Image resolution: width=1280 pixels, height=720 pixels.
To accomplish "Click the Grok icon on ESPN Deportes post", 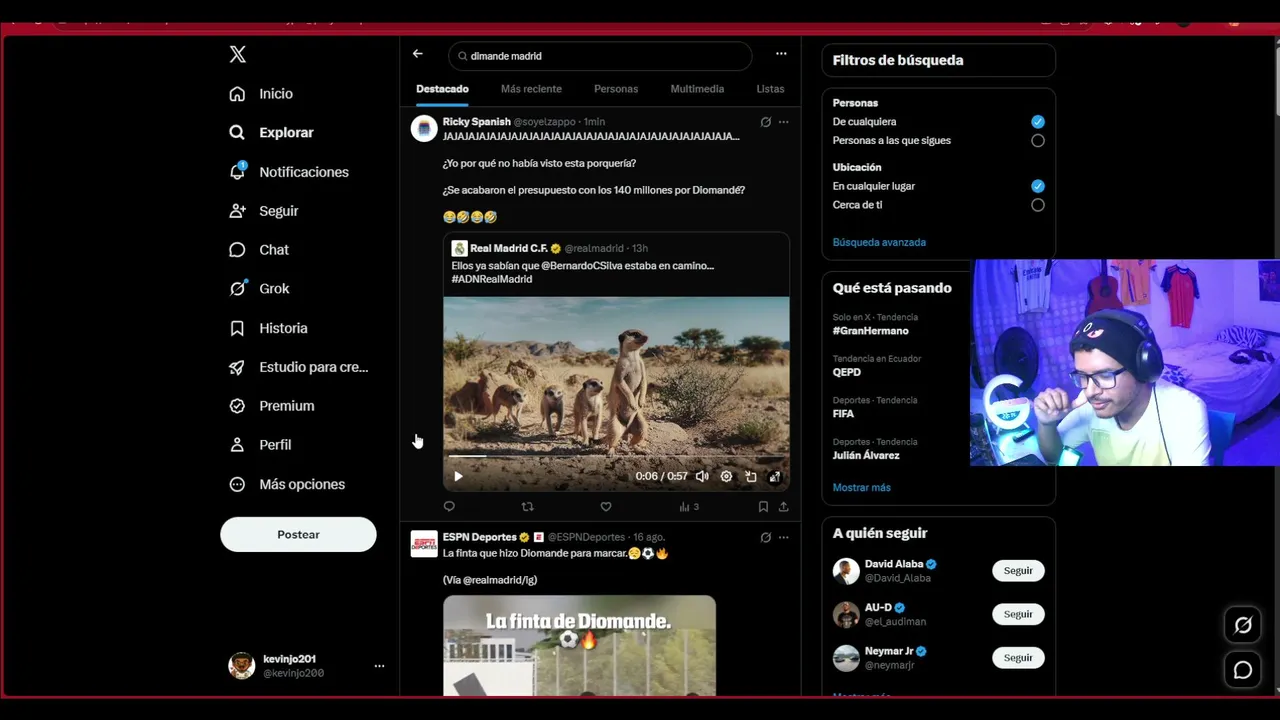I will point(765,537).
